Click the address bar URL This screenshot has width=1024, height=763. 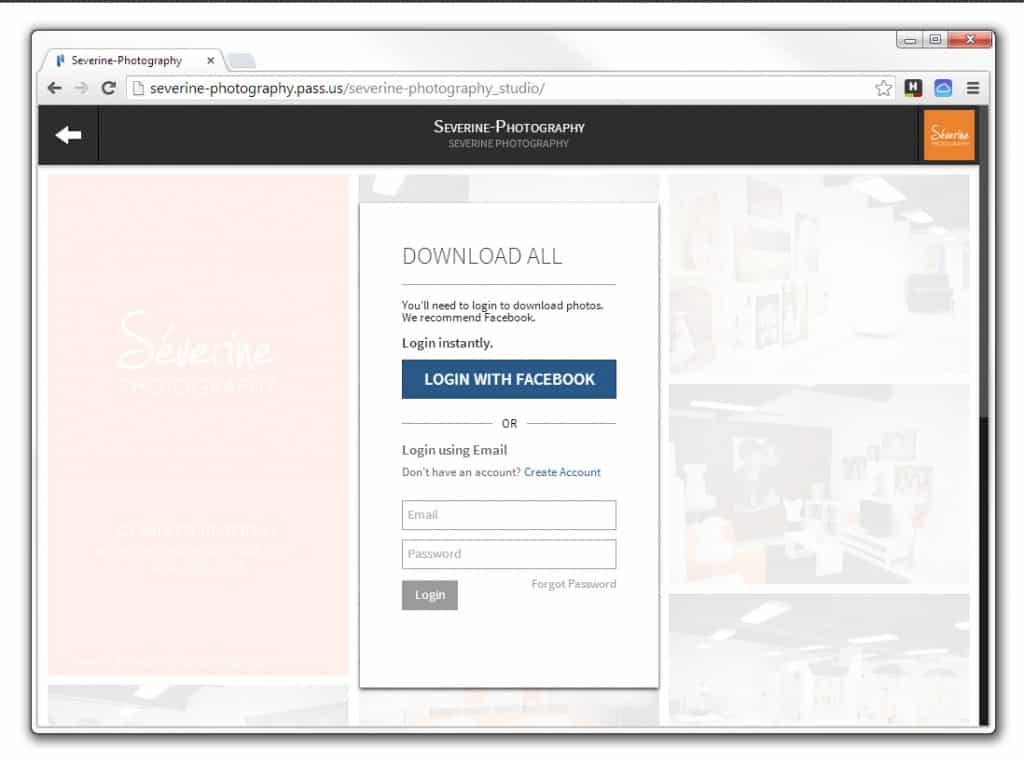(x=347, y=88)
